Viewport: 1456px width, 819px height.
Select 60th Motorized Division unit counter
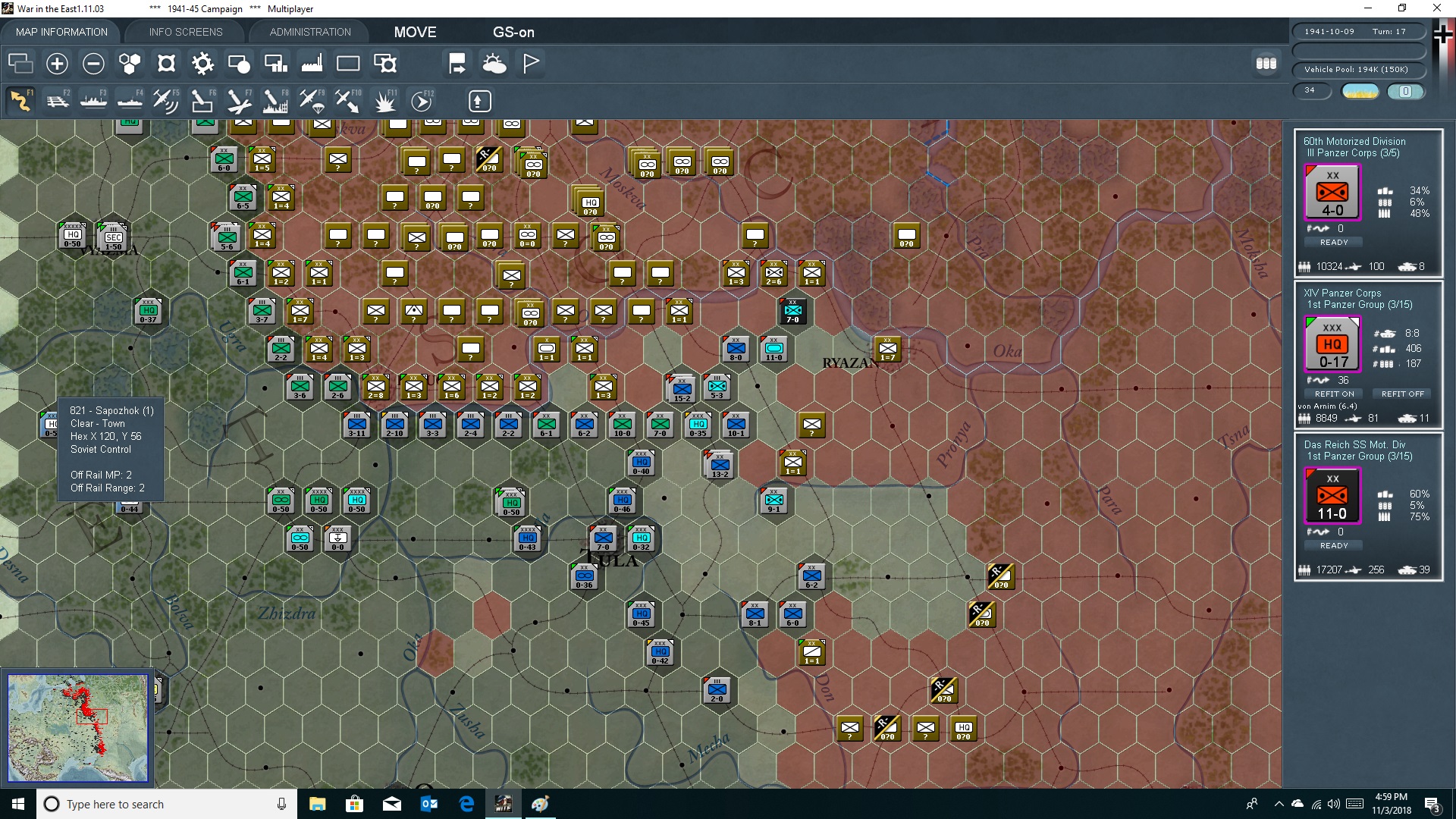pyautogui.click(x=1332, y=193)
